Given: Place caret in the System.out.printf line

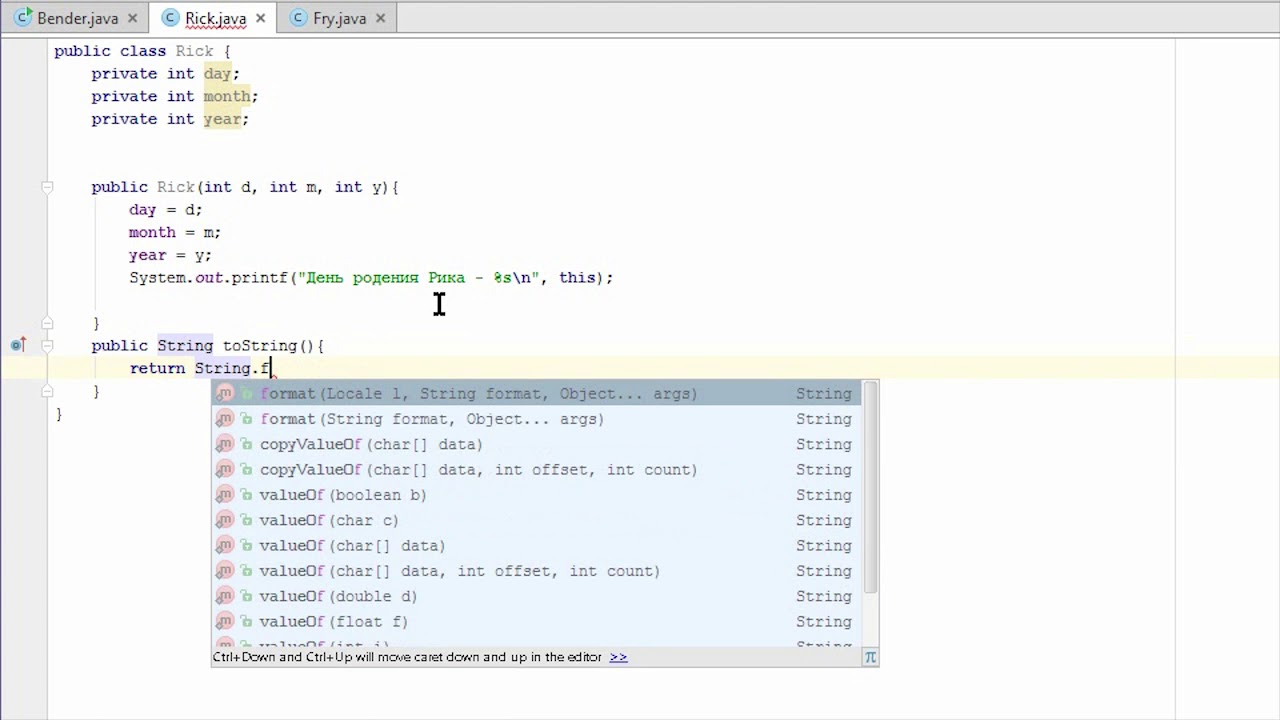Looking at the screenshot, I should pyautogui.click(x=370, y=278).
